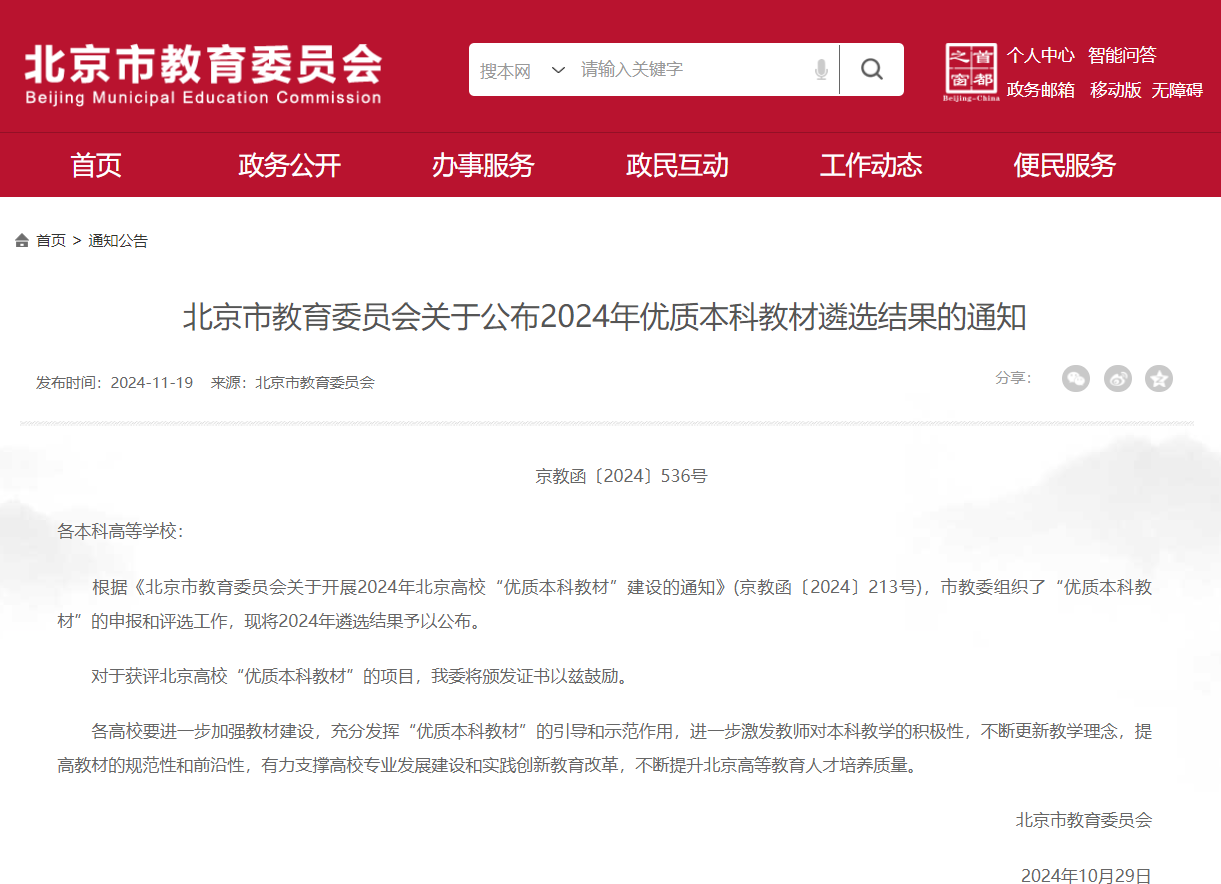Open the 智能问答 link
The image size is (1221, 884).
coord(1122,55)
